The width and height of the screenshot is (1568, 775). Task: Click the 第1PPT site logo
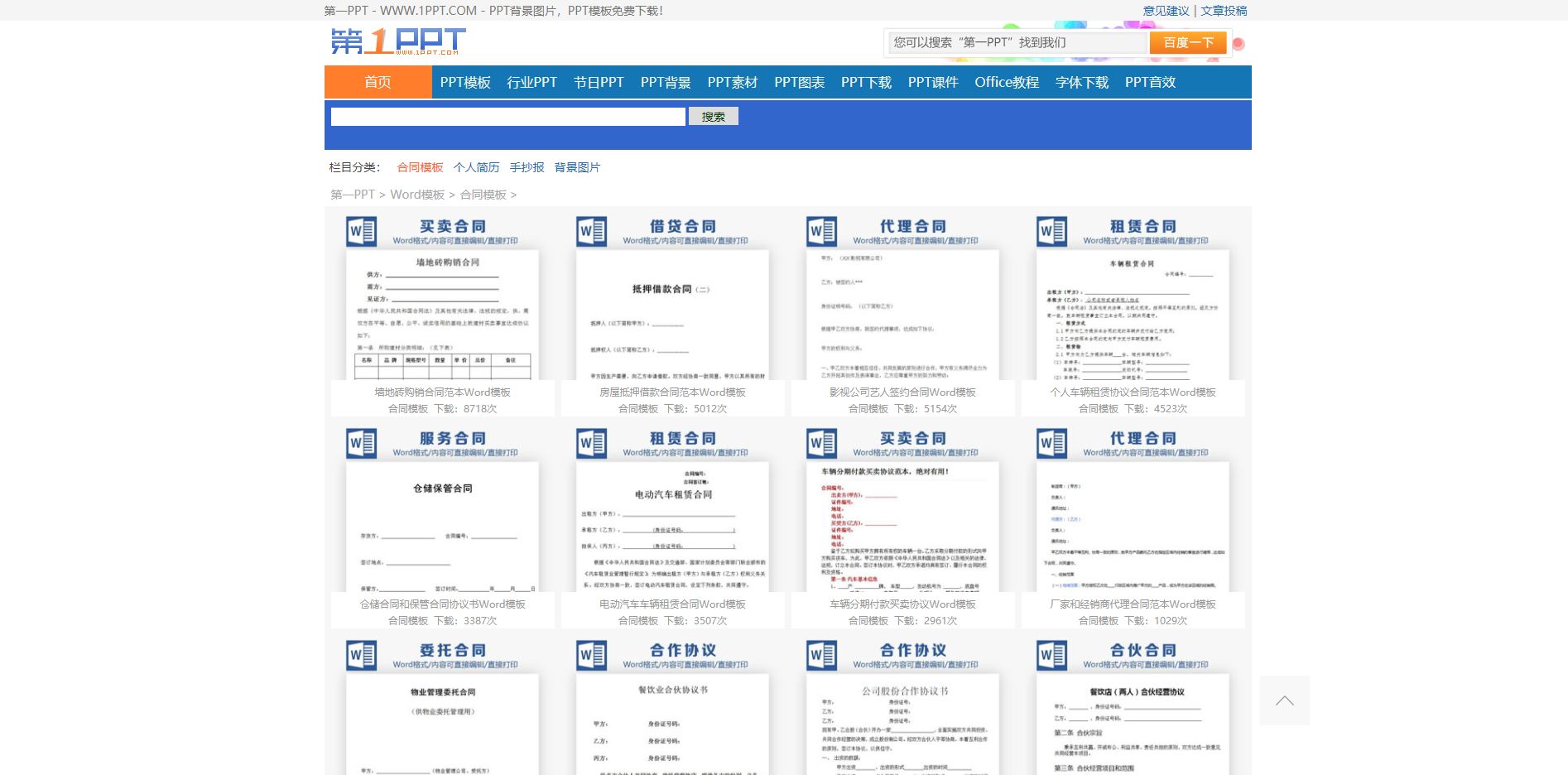click(398, 41)
